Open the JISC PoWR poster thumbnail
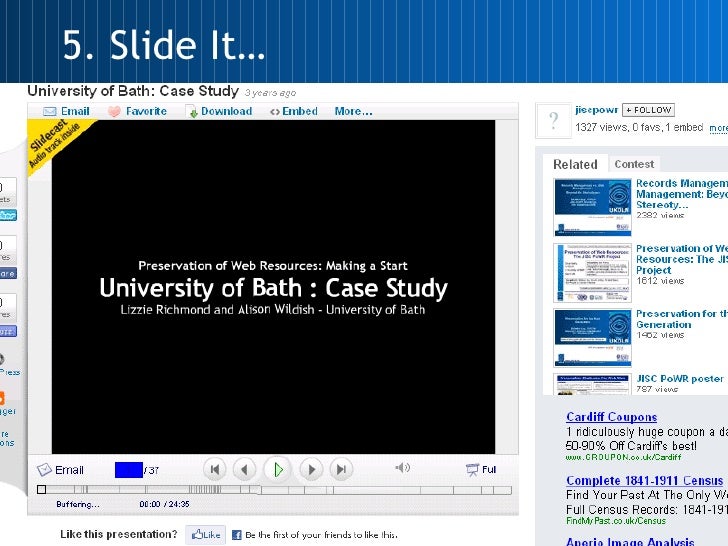The width and height of the screenshot is (728, 546). [x=592, y=384]
